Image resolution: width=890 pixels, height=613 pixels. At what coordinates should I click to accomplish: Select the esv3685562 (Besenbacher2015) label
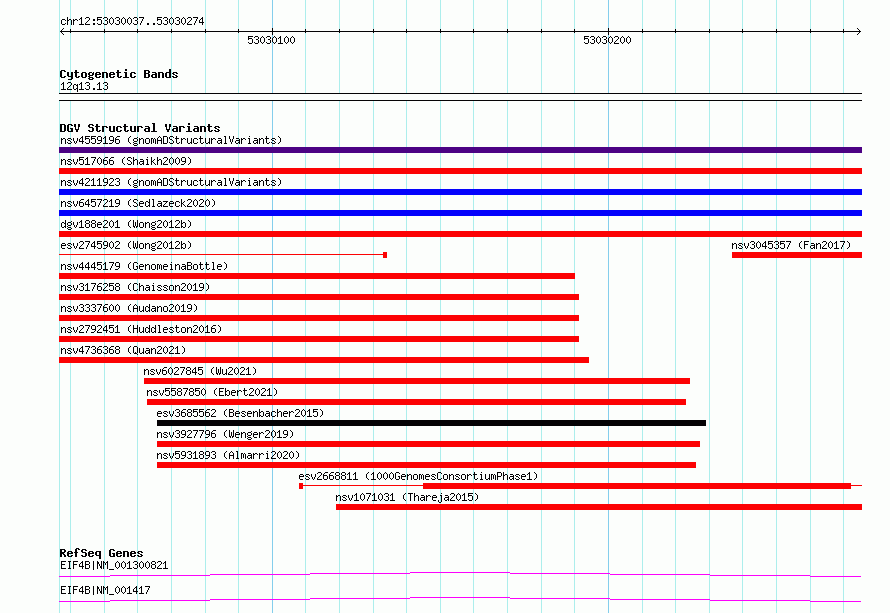[240, 413]
